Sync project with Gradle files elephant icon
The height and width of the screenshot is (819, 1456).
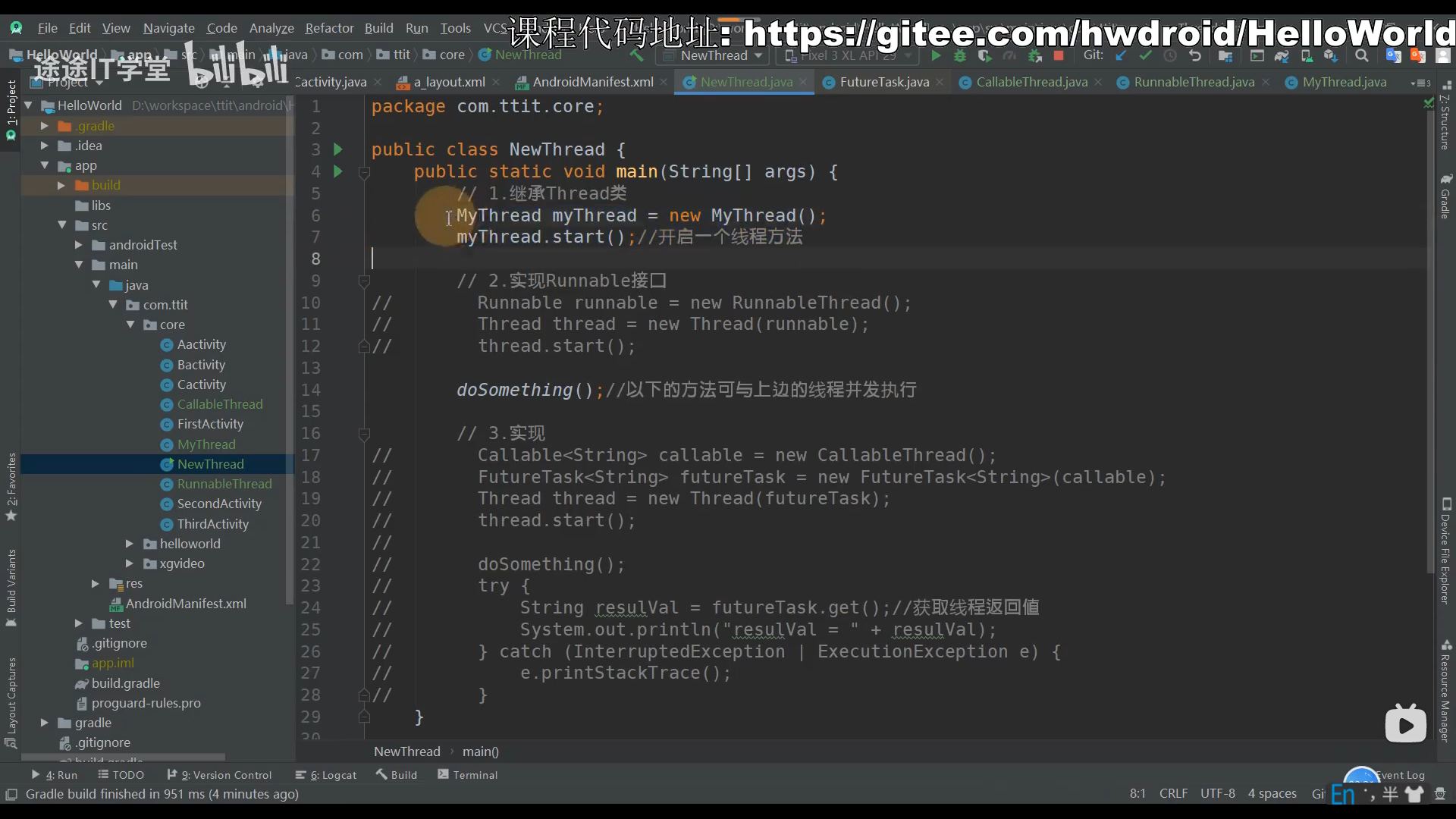tap(1282, 55)
